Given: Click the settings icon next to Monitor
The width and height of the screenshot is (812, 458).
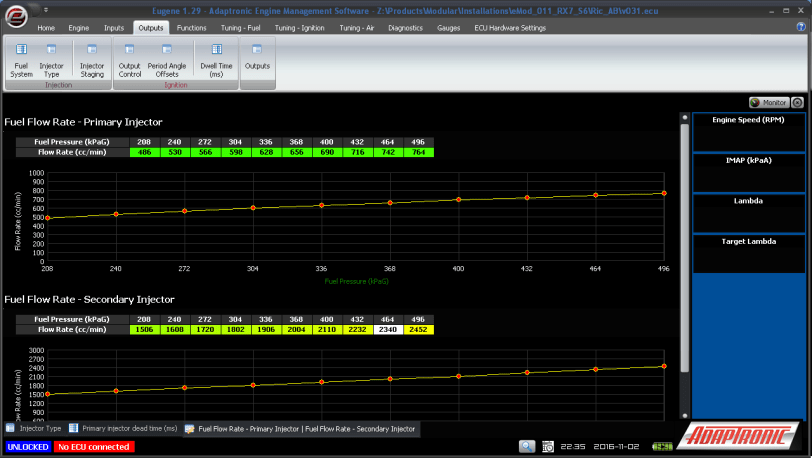Looking at the screenshot, I should click(x=797, y=102).
